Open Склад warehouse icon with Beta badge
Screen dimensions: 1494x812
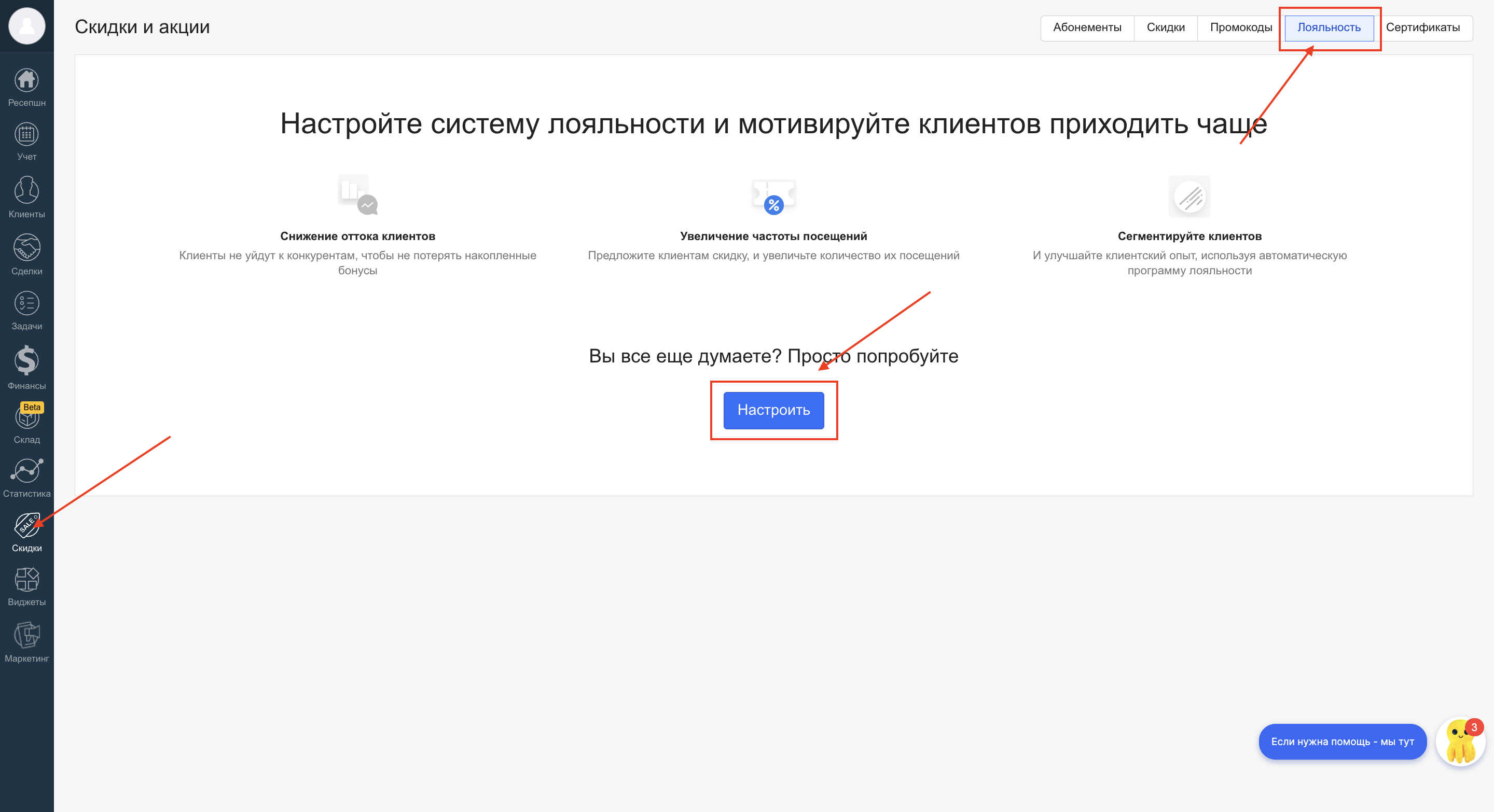click(26, 418)
